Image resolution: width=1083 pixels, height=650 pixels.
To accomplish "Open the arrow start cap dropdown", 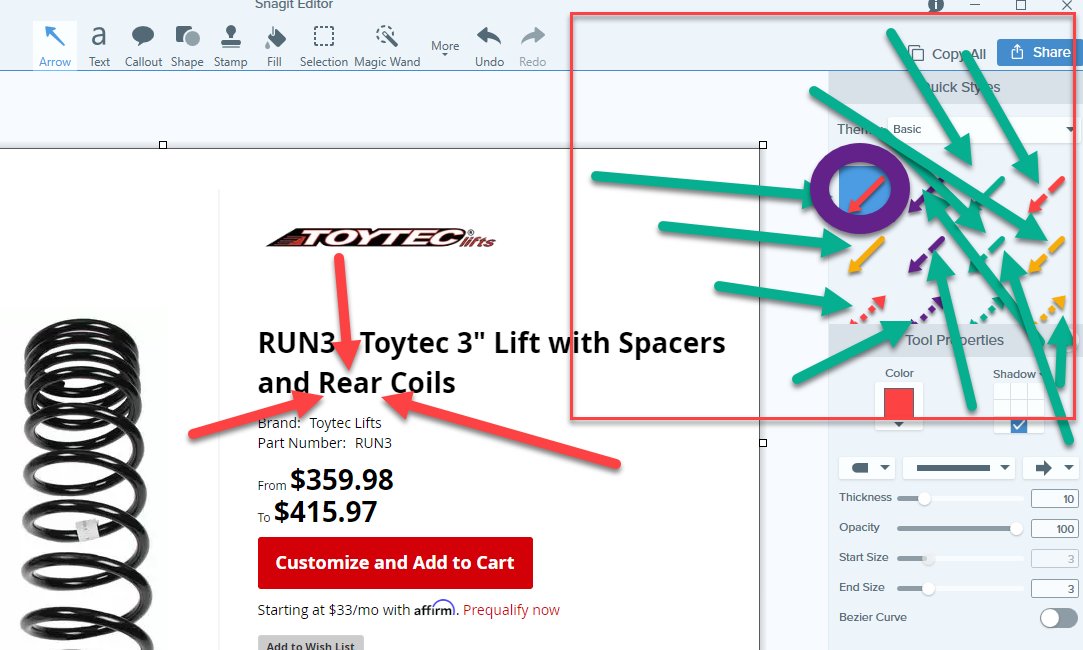I will point(868,468).
